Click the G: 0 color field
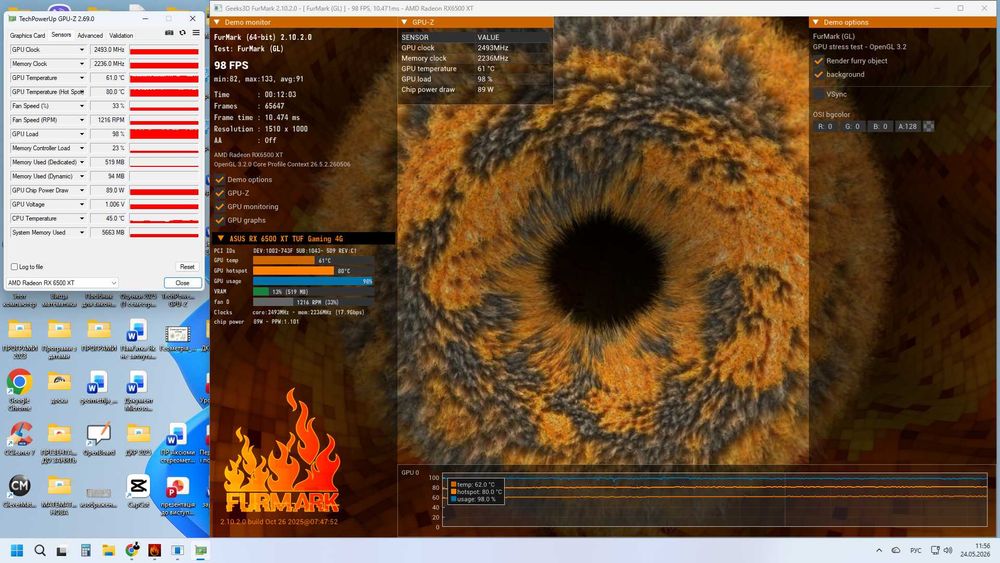 (x=853, y=126)
